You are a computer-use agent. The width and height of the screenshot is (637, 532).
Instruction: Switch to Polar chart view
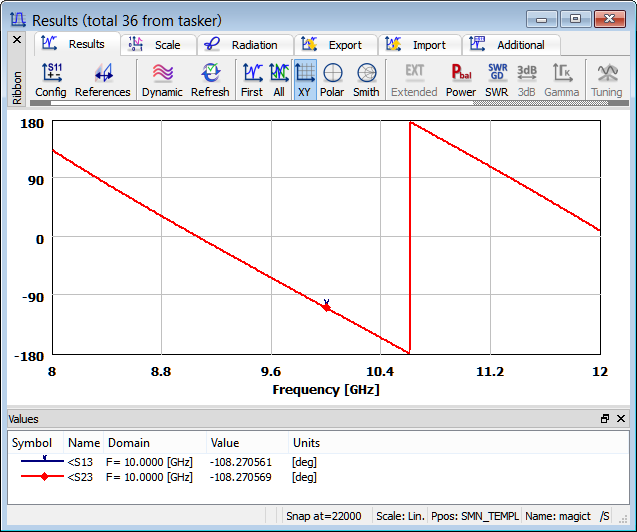332,80
